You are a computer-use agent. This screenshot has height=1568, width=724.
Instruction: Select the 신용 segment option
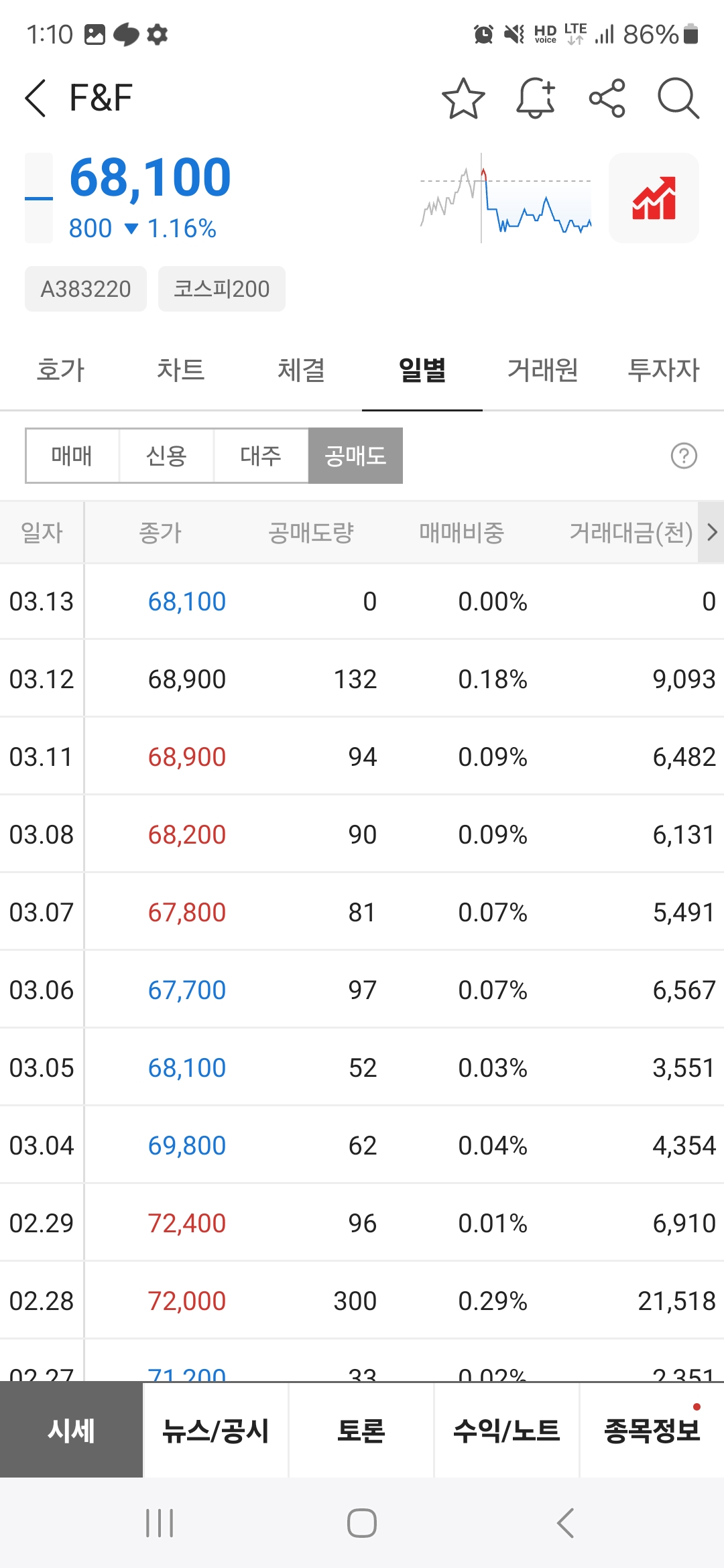(166, 456)
